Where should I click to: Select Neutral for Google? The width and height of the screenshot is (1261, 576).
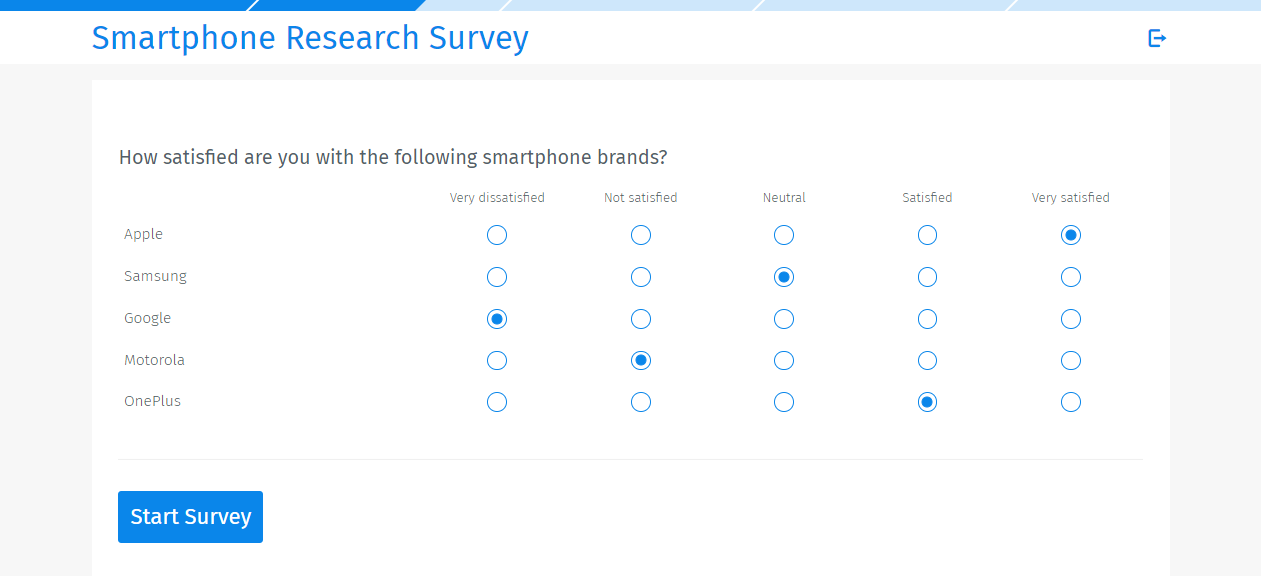click(x=783, y=318)
